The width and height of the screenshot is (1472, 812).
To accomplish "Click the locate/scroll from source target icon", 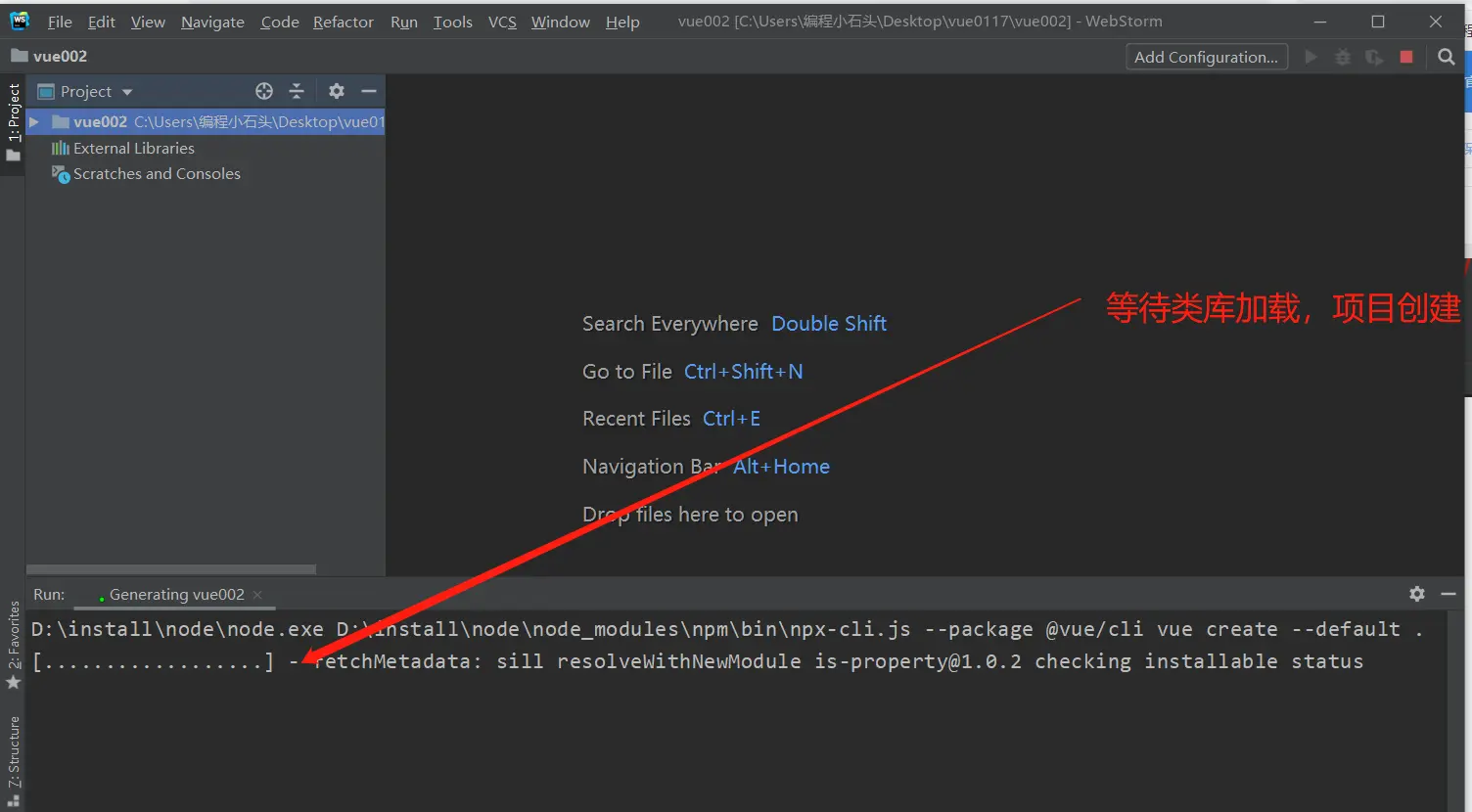I will coord(264,91).
